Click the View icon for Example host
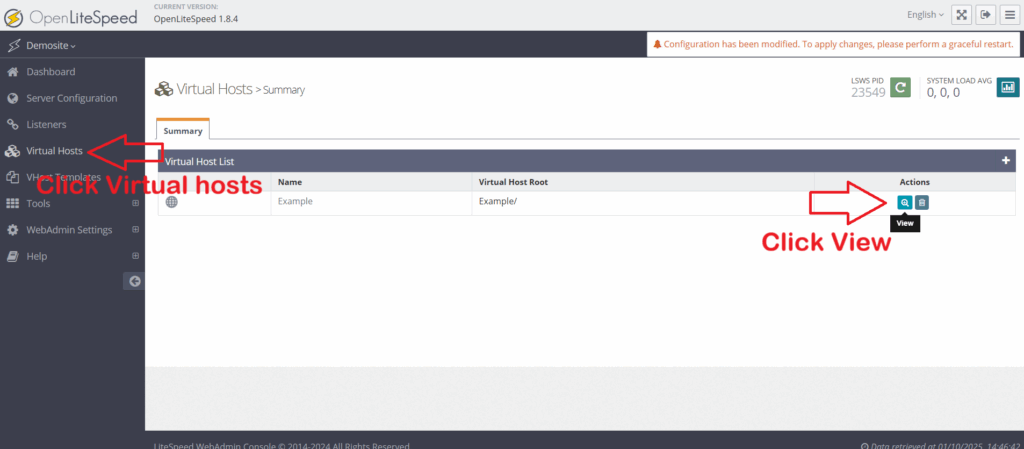1024x449 pixels. click(904, 202)
